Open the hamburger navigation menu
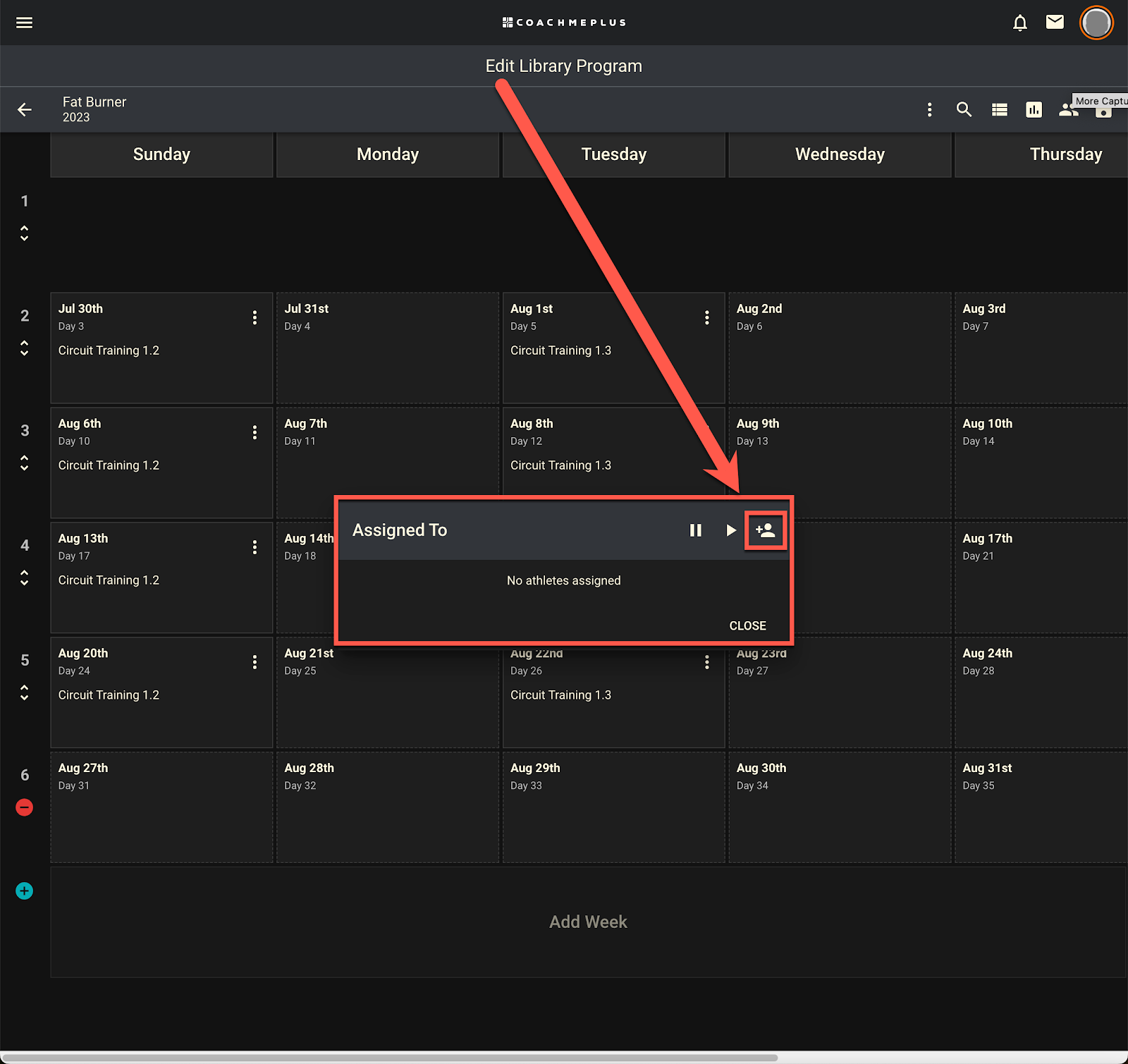The height and width of the screenshot is (1064, 1128). 24,23
